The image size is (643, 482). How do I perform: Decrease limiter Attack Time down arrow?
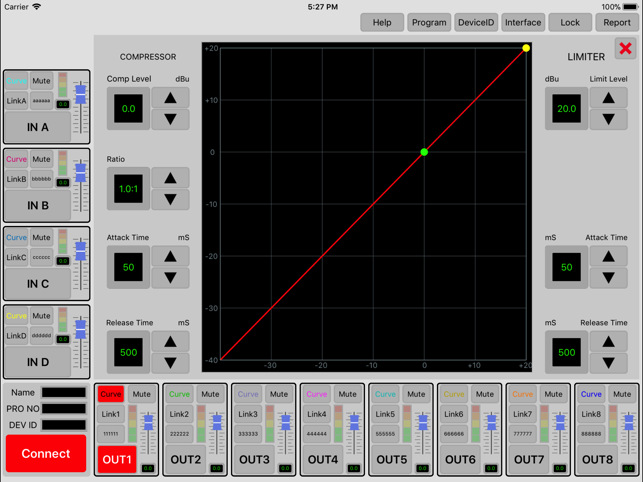point(609,278)
